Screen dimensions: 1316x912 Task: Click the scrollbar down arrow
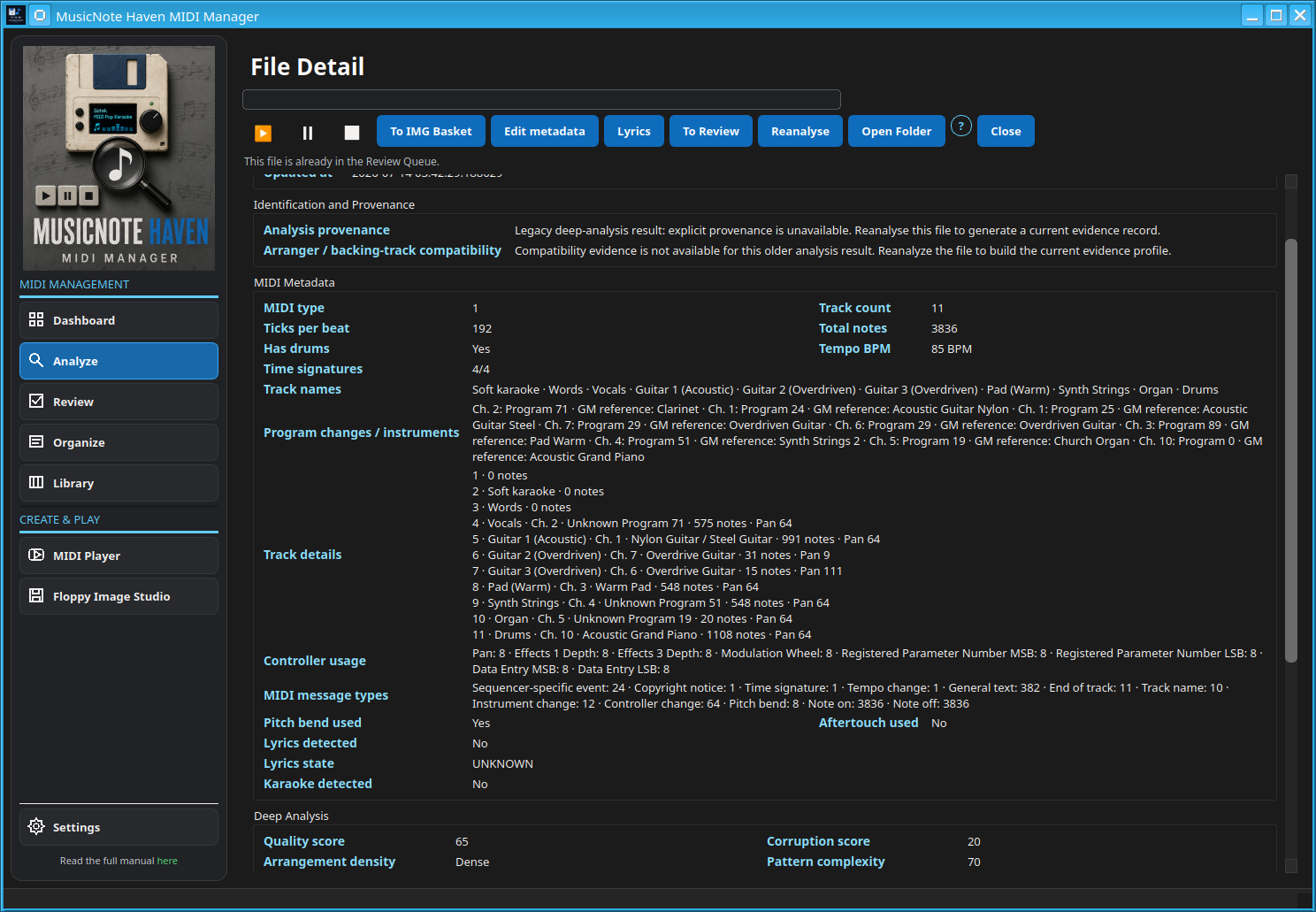(x=1291, y=866)
